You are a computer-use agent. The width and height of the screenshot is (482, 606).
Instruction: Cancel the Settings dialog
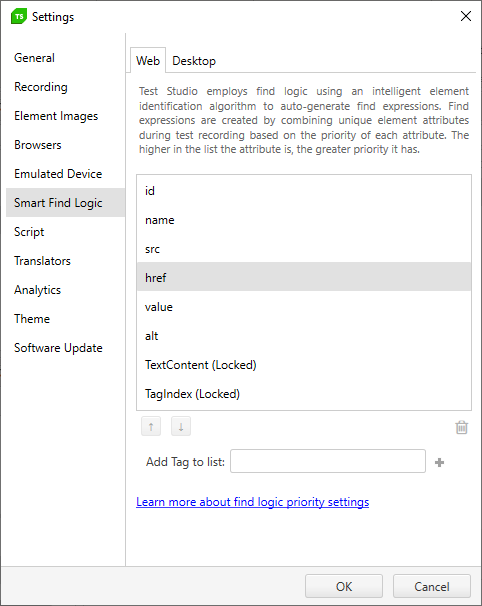tap(432, 586)
